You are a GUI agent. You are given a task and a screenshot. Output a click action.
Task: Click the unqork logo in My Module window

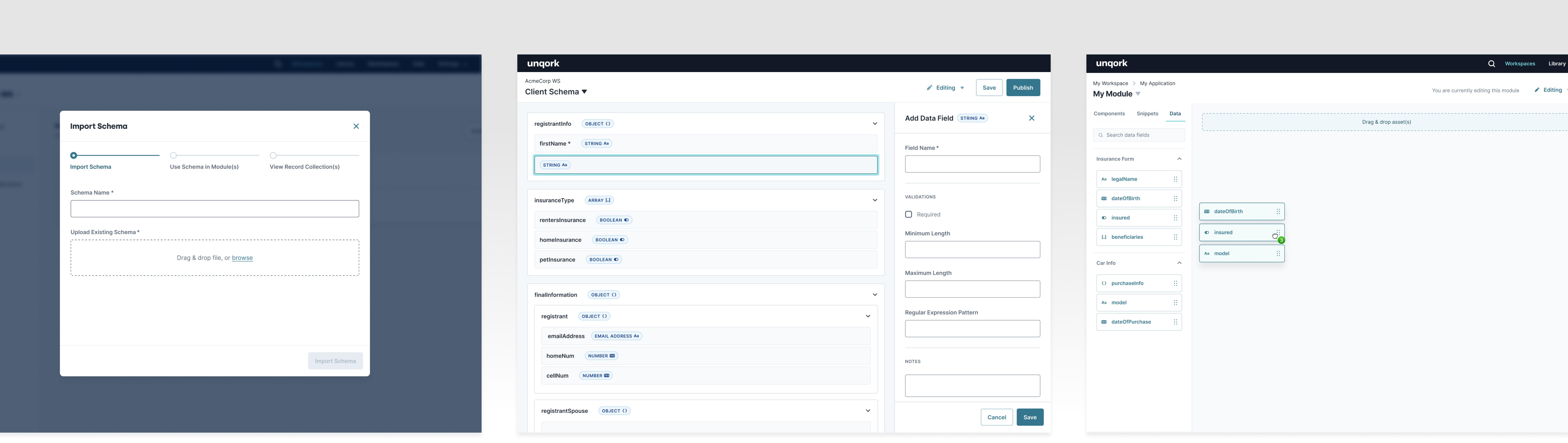pyautogui.click(x=1111, y=63)
